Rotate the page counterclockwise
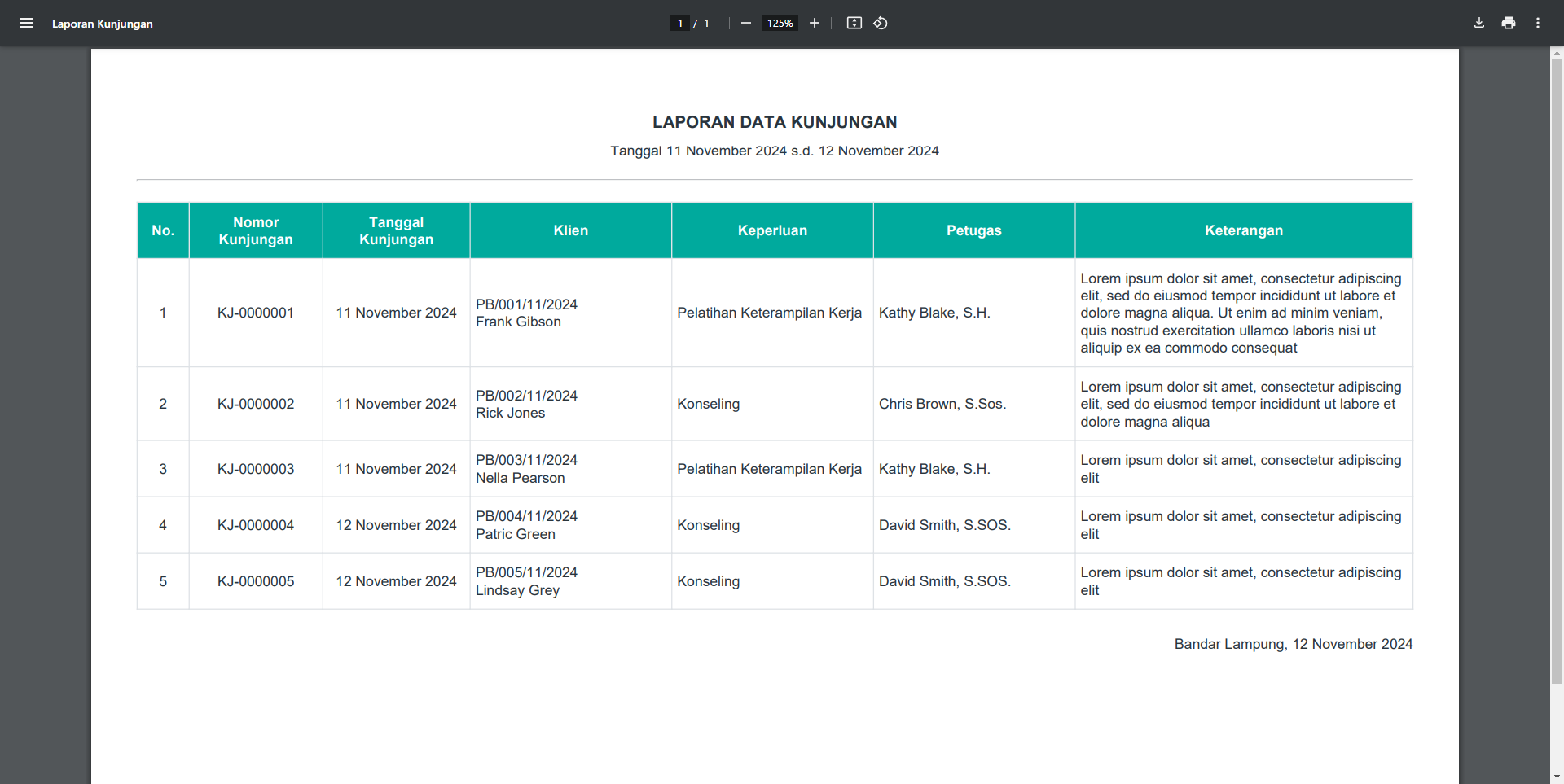 coord(881,23)
